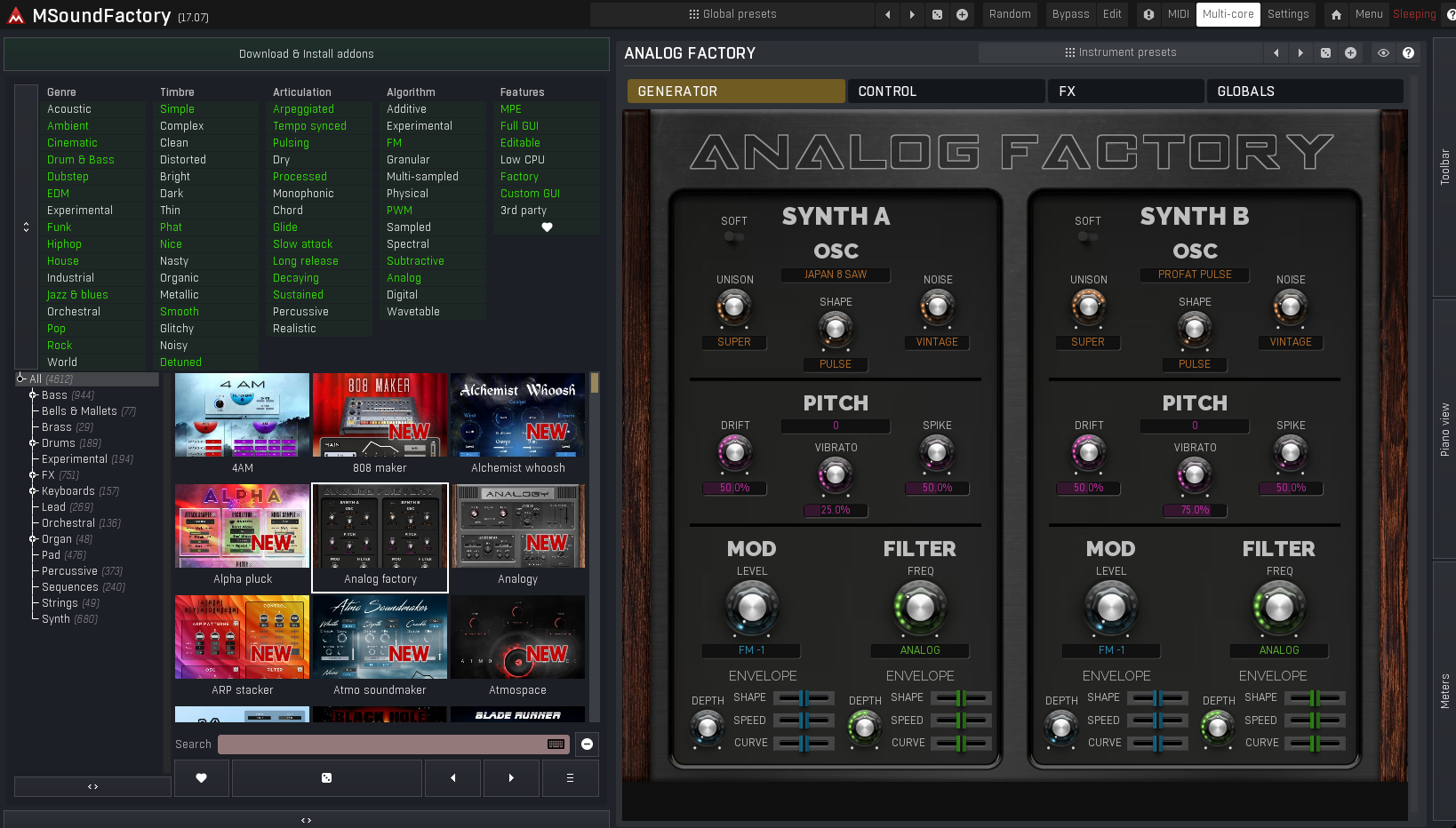Click the Sleeping status label
1456x828 pixels.
[1414, 14]
